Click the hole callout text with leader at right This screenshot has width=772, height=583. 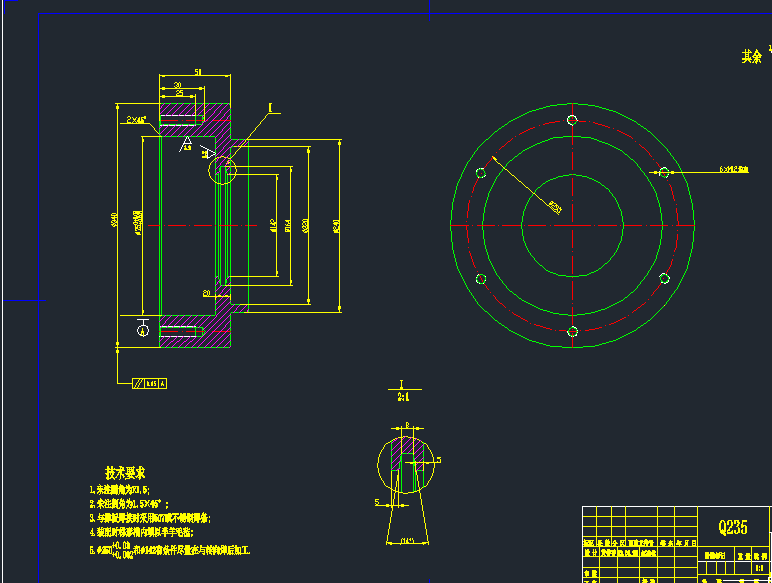pyautogui.click(x=734, y=169)
